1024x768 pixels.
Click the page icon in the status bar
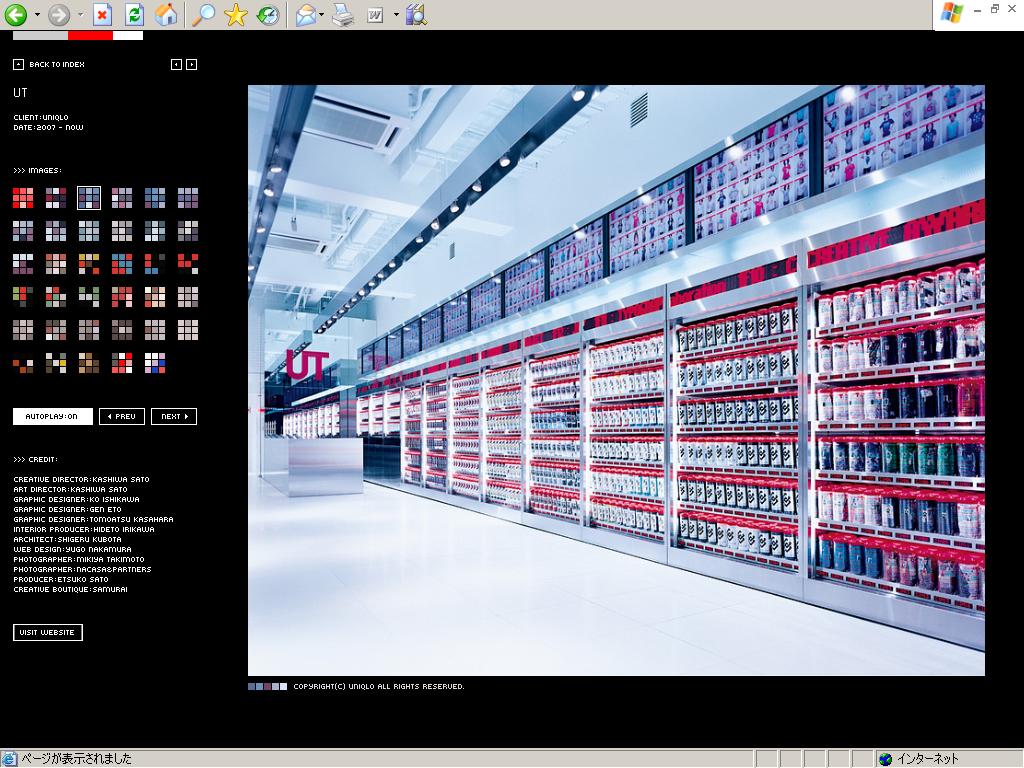coord(9,759)
